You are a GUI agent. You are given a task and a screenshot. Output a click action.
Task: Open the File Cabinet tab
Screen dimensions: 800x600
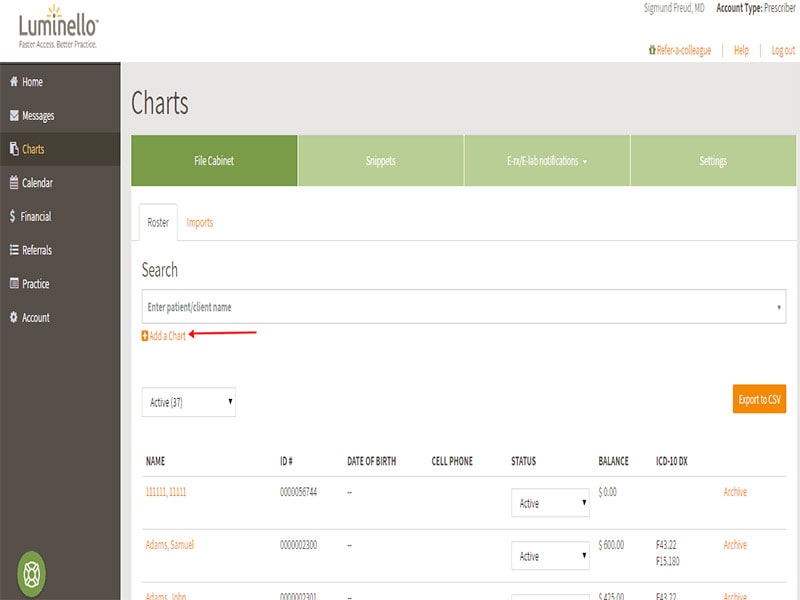click(x=214, y=161)
